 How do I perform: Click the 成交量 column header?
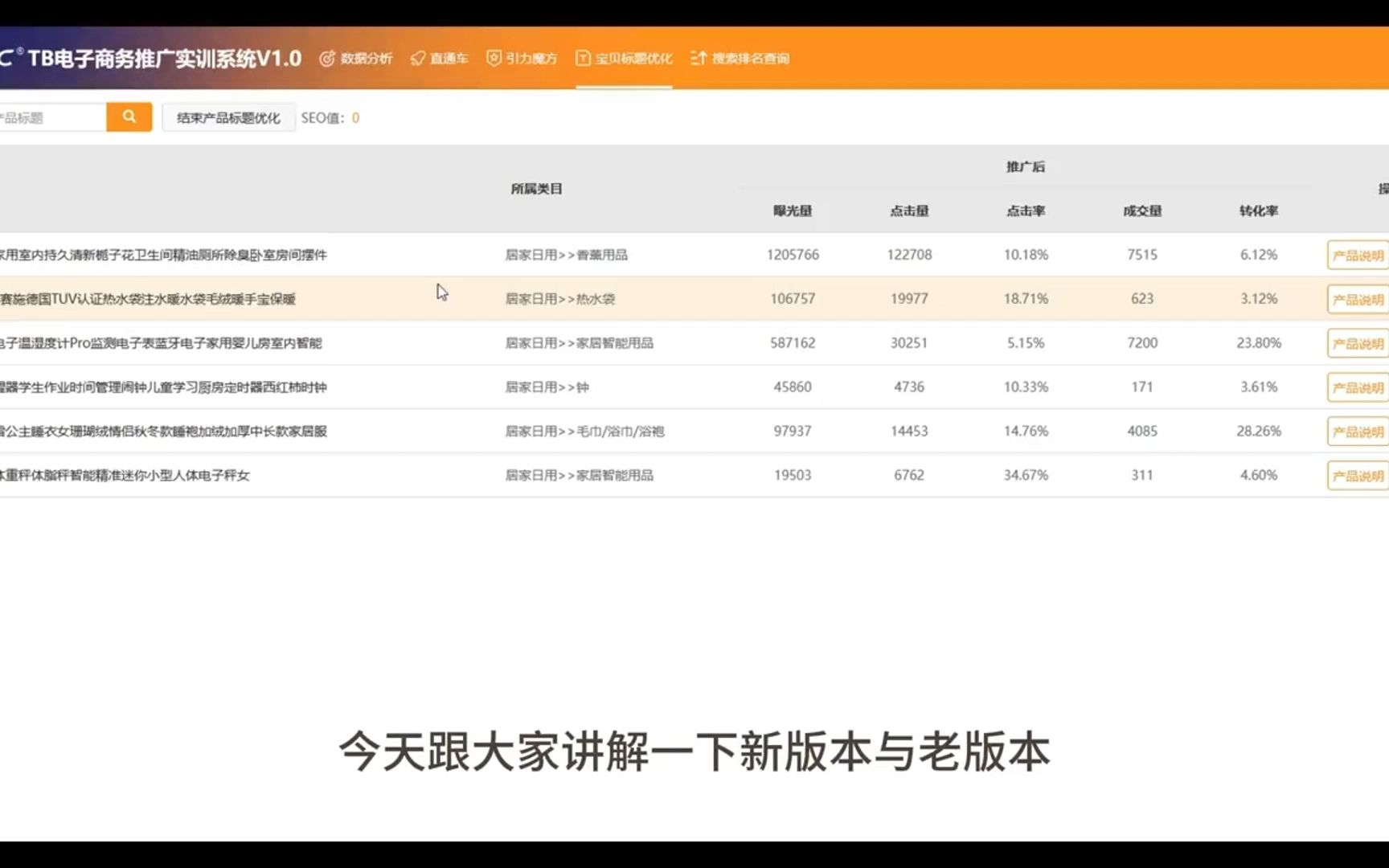tap(1142, 211)
